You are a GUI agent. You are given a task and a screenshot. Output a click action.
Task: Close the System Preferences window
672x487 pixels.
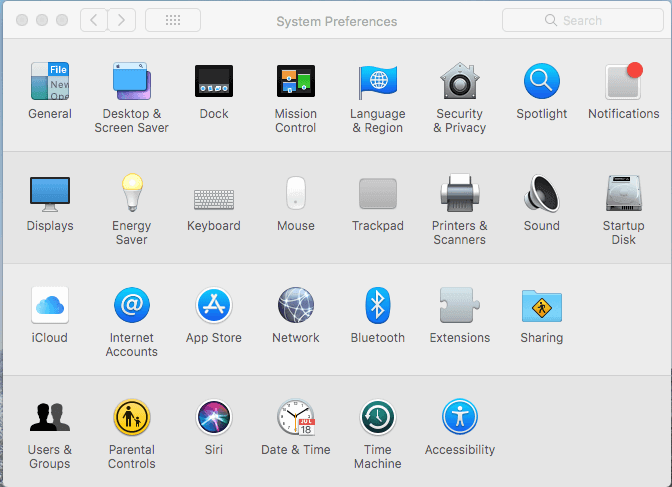22,20
